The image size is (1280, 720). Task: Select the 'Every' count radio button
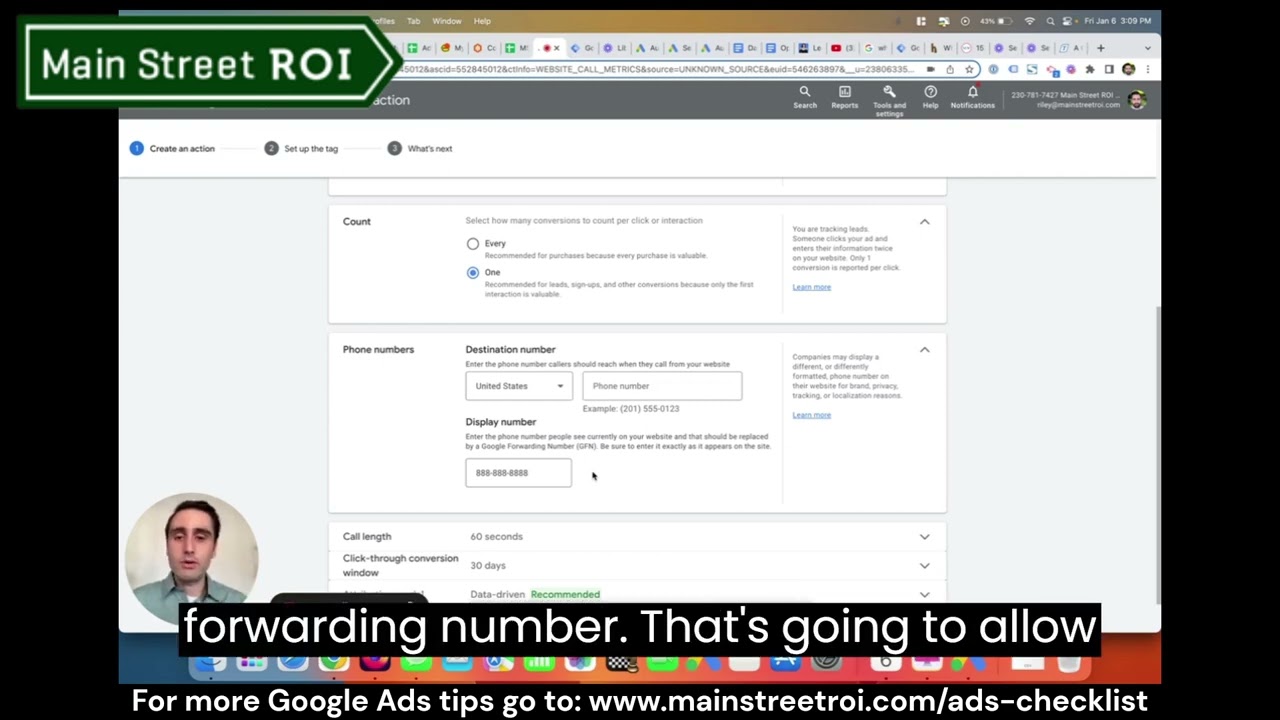[473, 244]
